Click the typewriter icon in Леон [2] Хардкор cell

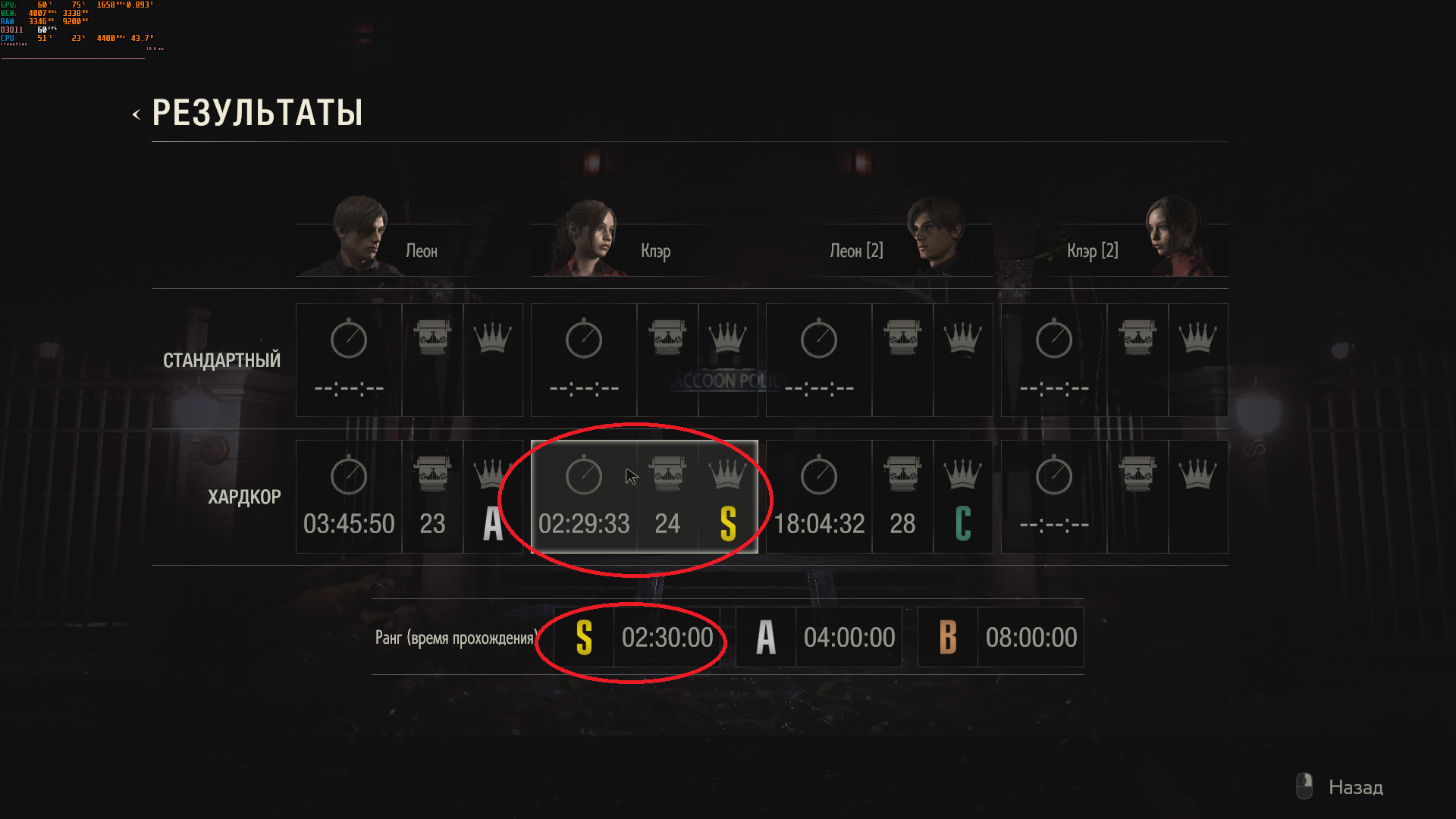coord(902,474)
